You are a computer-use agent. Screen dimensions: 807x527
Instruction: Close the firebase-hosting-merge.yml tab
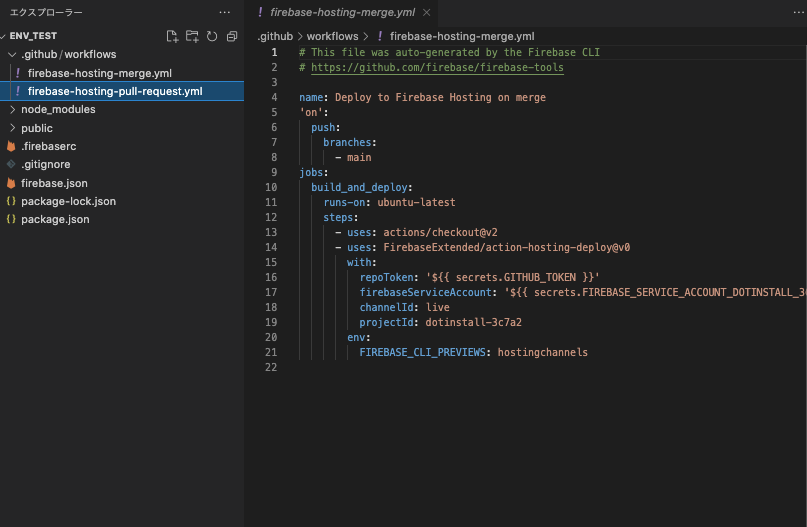[426, 13]
